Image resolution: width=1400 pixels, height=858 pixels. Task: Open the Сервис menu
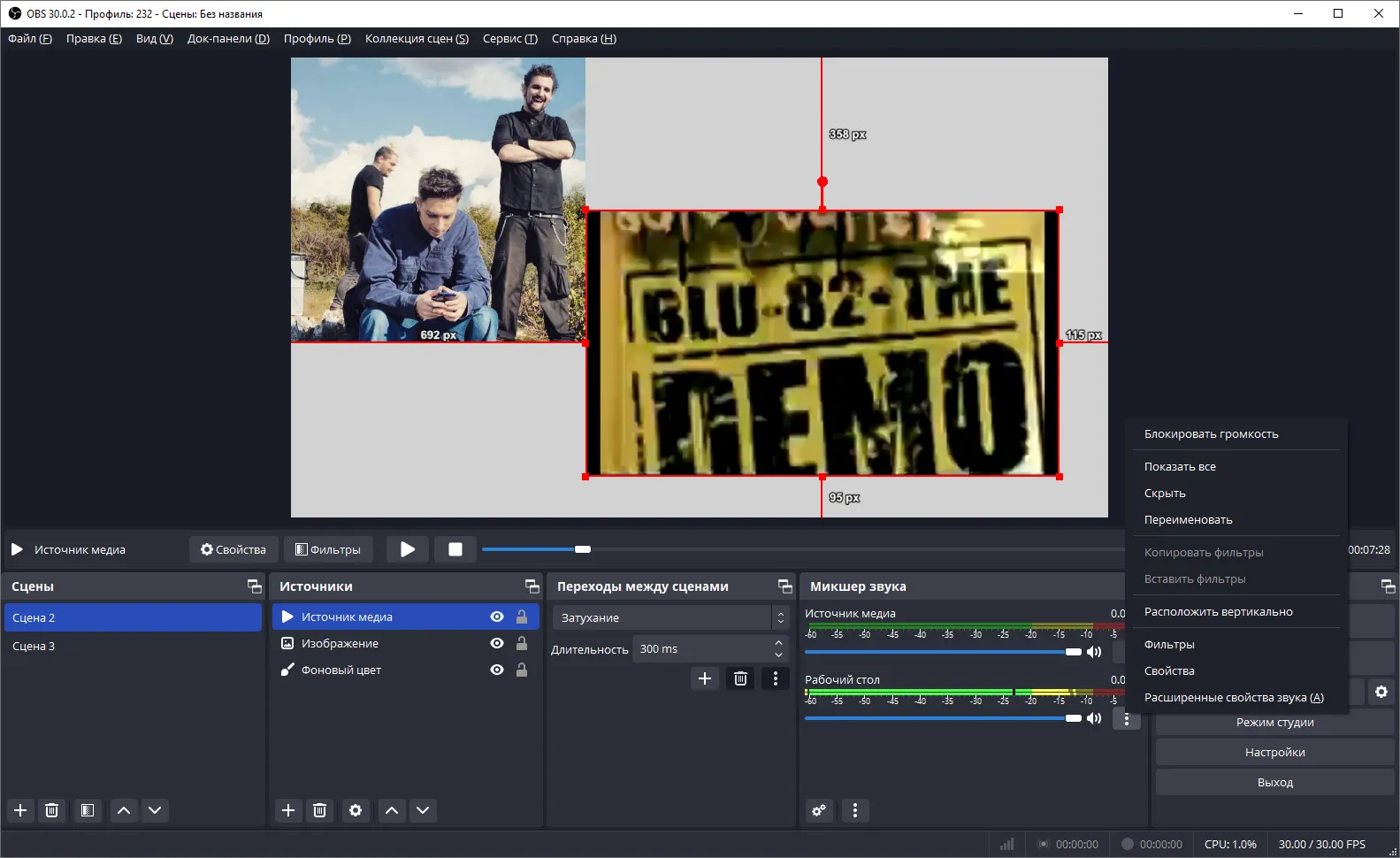click(510, 39)
